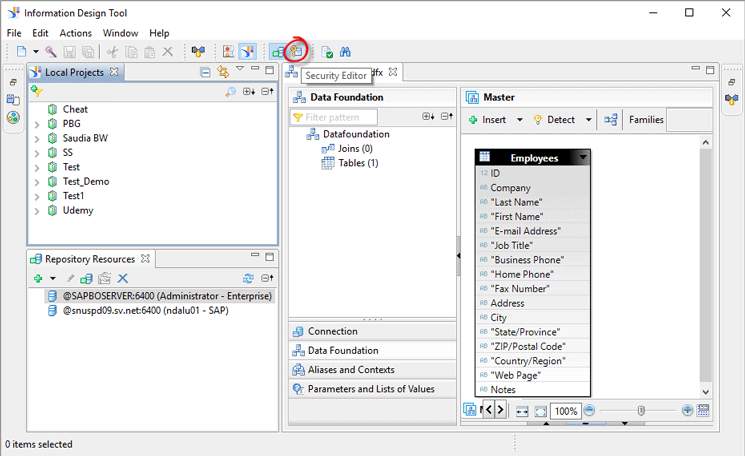
Task: Open the Insert dropdown arrow
Action: click(519, 120)
